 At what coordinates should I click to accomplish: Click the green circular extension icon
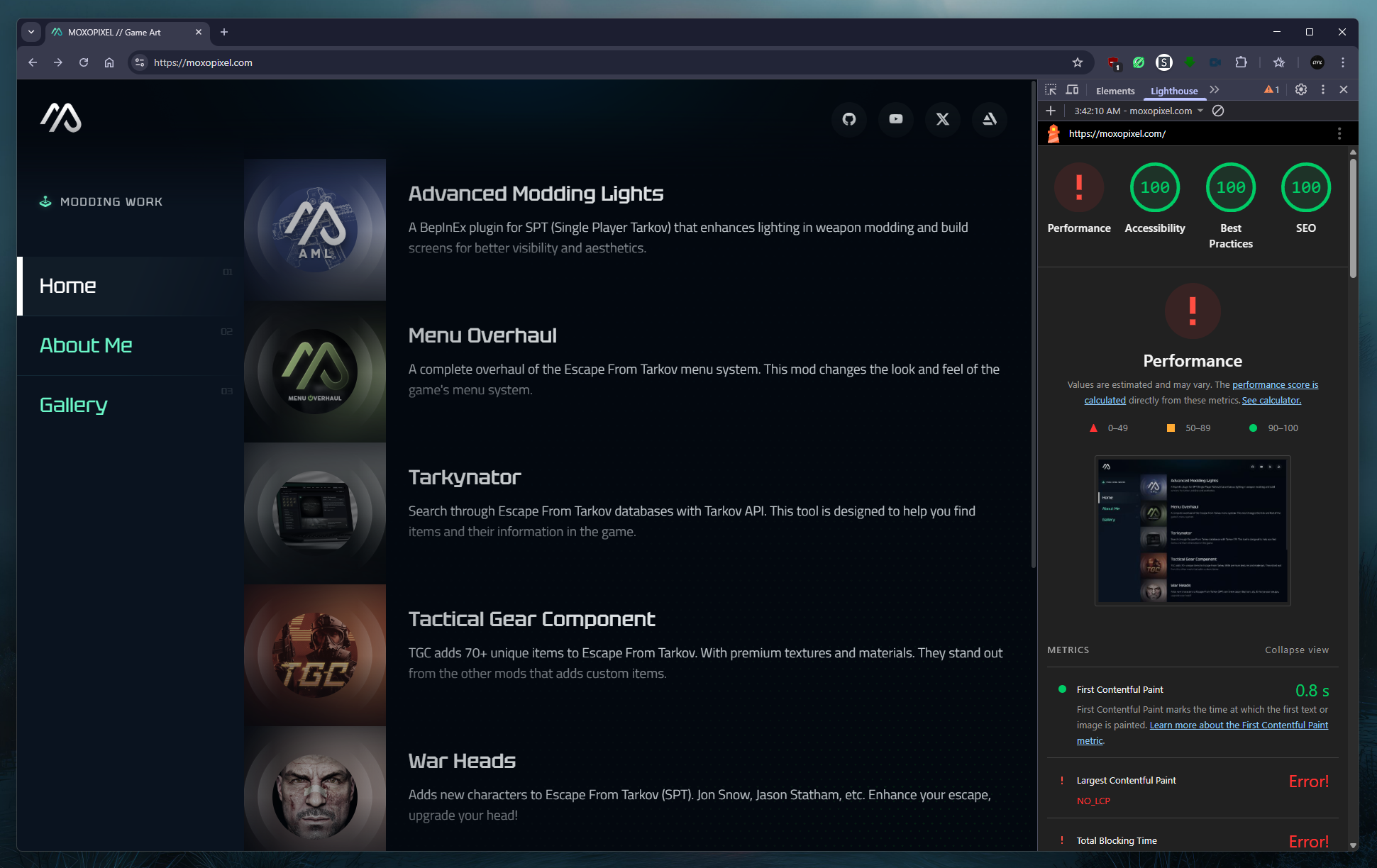pyautogui.click(x=1139, y=62)
